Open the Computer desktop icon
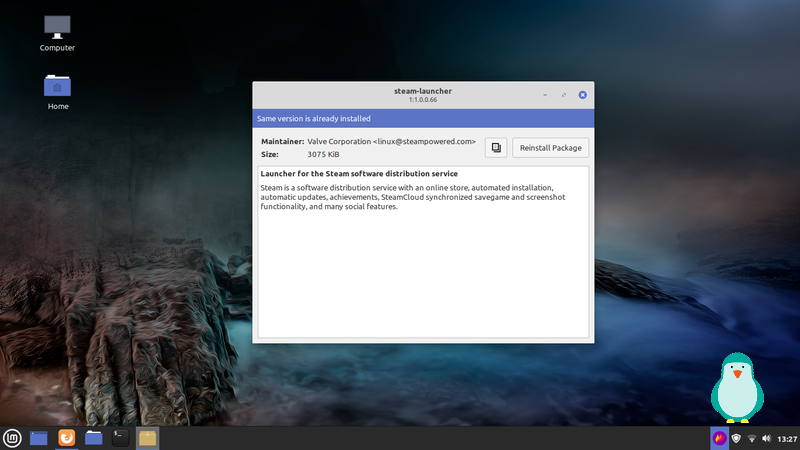This screenshot has width=800, height=450. [57, 34]
